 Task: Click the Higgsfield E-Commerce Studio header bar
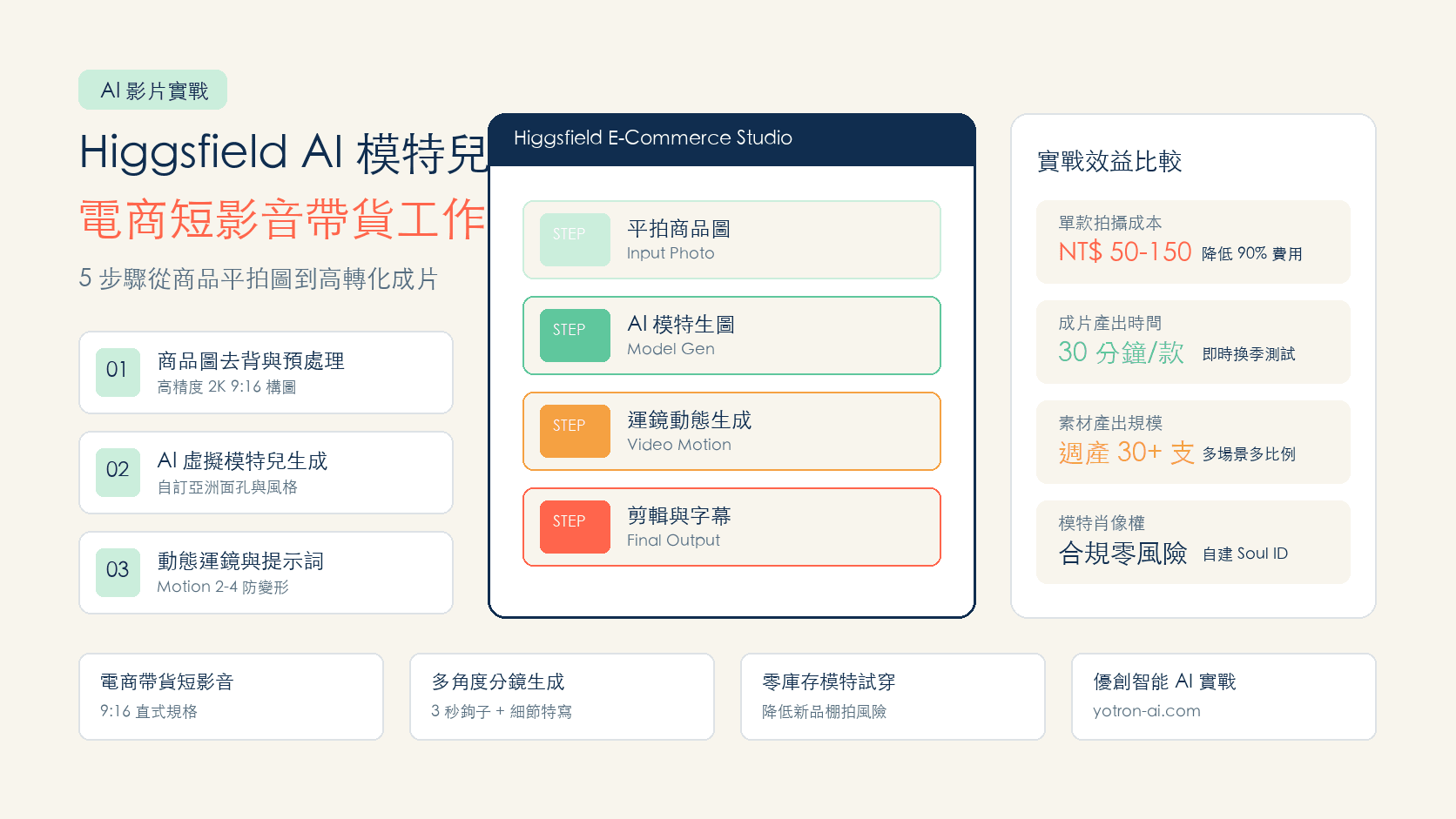[x=731, y=139]
